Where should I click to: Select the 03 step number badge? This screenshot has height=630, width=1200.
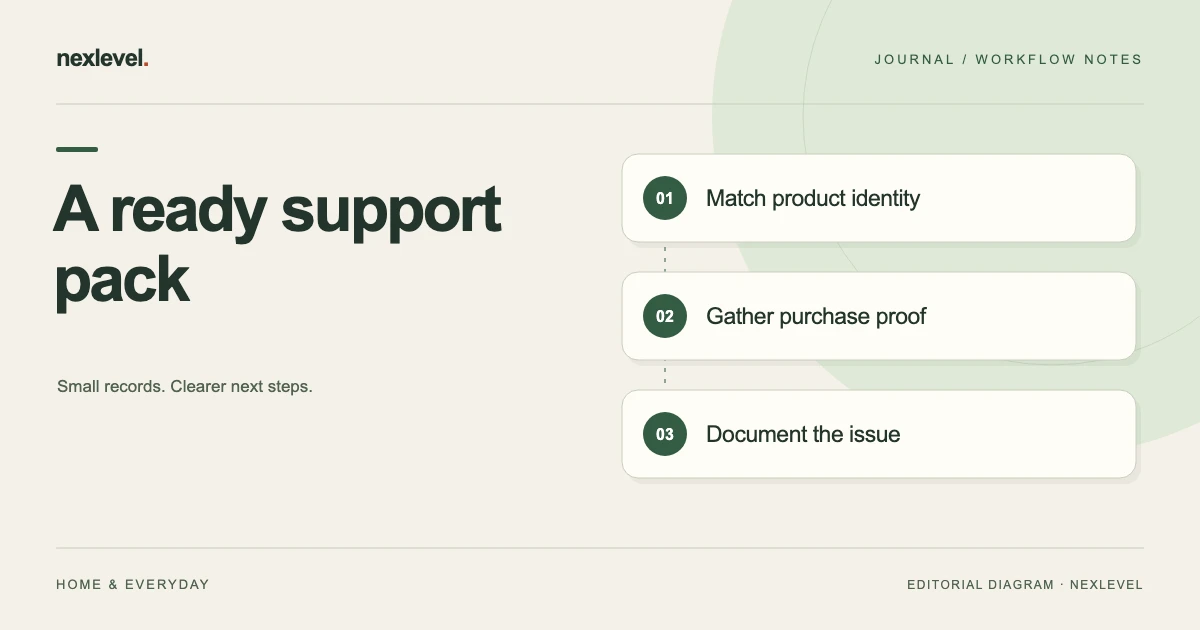click(665, 434)
